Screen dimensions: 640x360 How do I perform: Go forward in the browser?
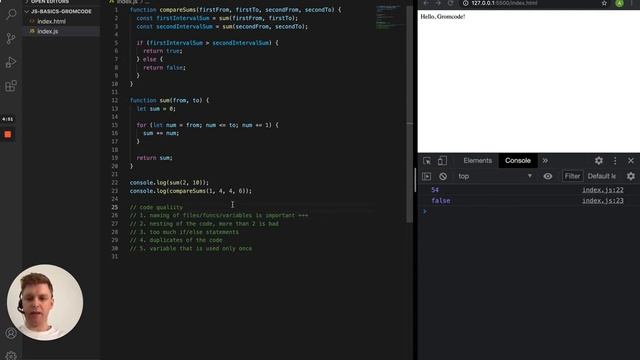click(438, 3)
